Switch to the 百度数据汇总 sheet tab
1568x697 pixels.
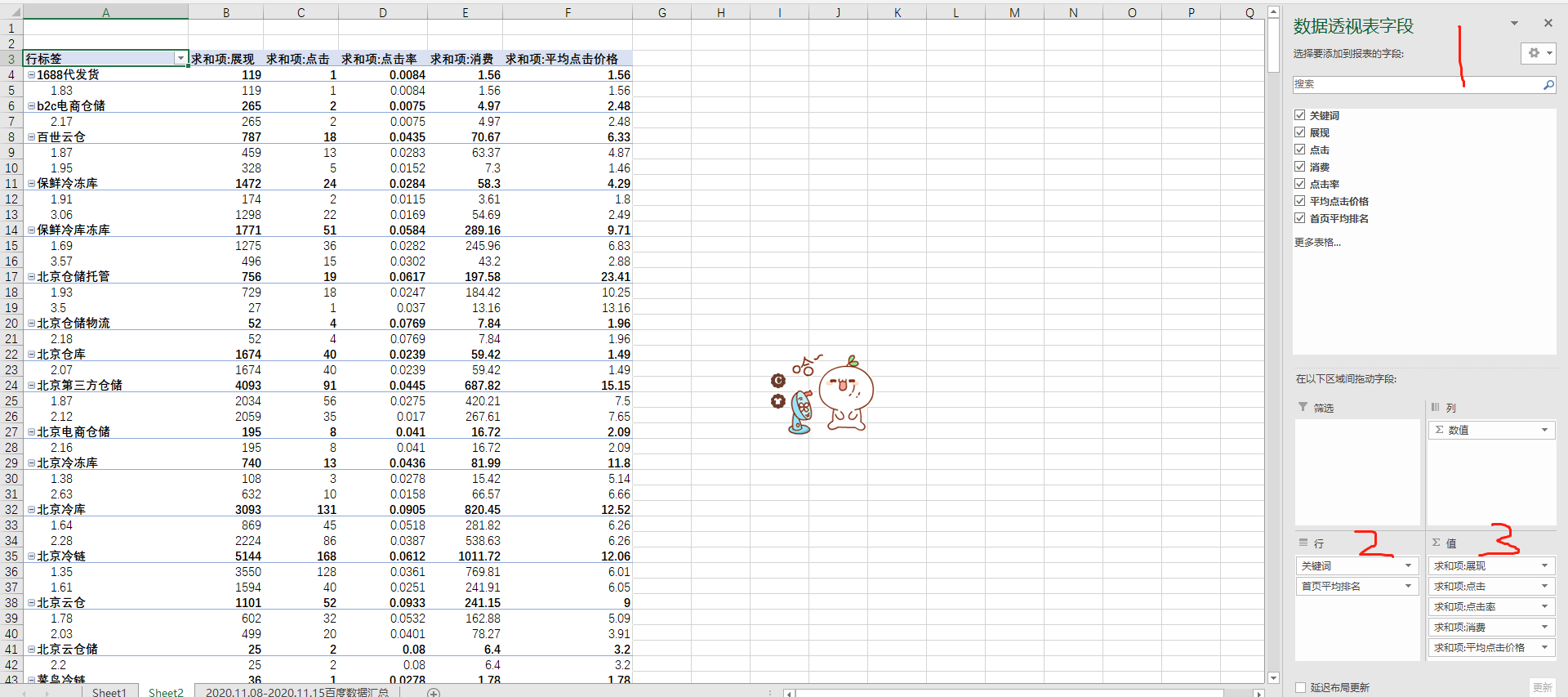[296, 692]
